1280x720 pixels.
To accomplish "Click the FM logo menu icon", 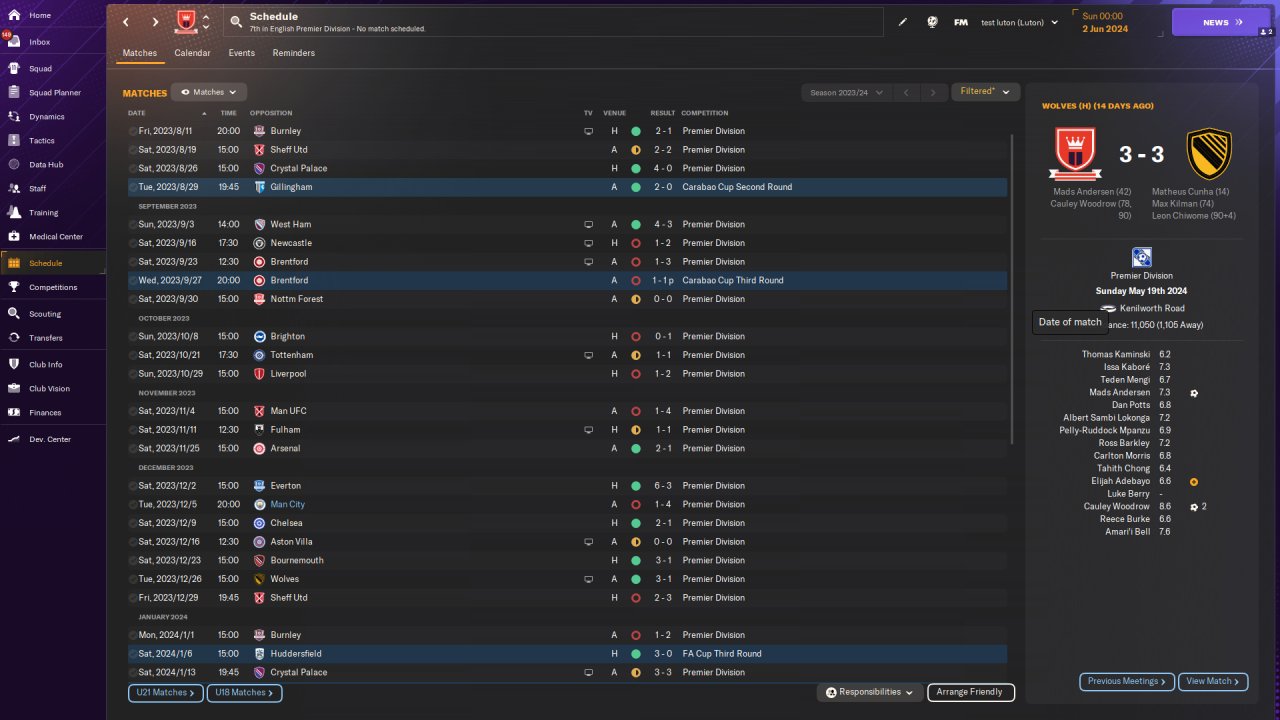I will (961, 22).
